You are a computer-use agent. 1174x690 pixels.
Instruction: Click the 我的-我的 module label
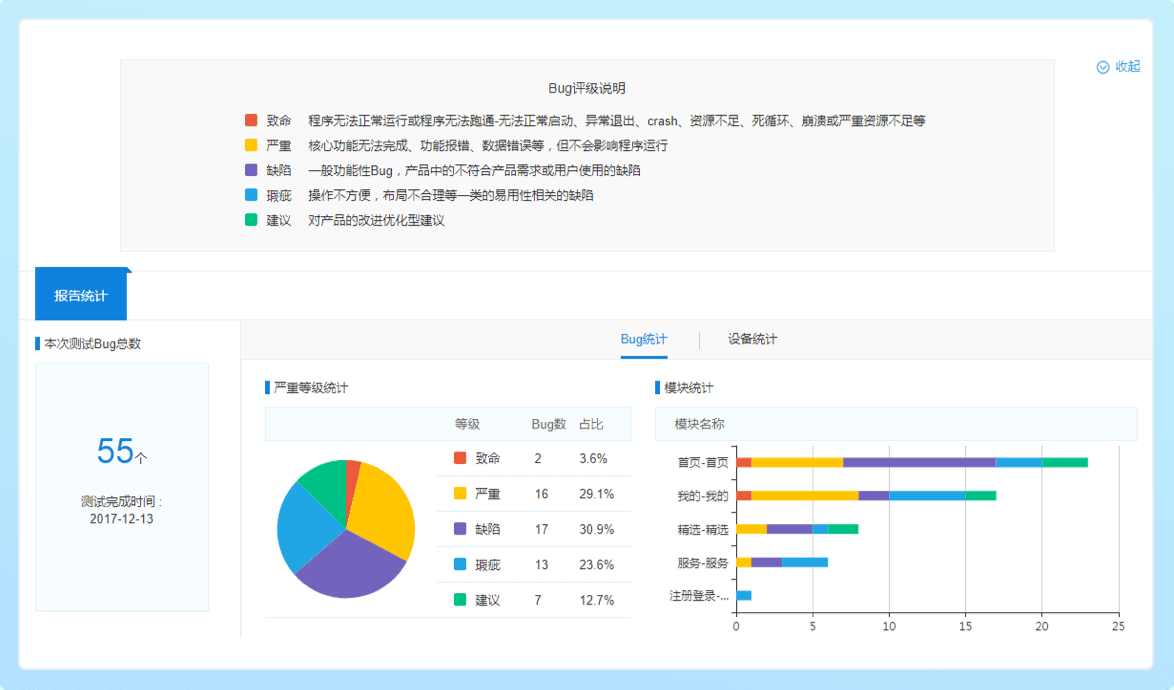(702, 495)
